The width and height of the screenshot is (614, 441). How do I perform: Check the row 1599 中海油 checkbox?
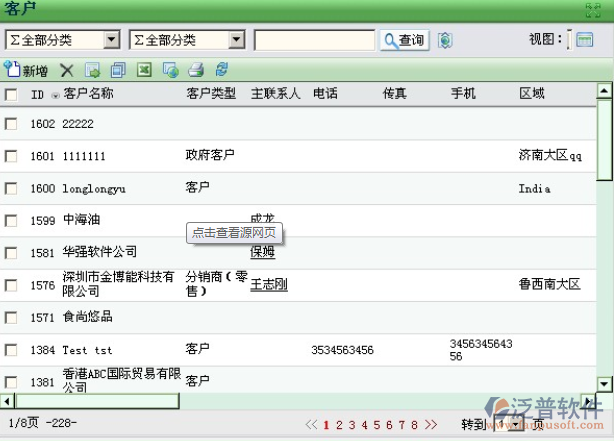(11, 220)
